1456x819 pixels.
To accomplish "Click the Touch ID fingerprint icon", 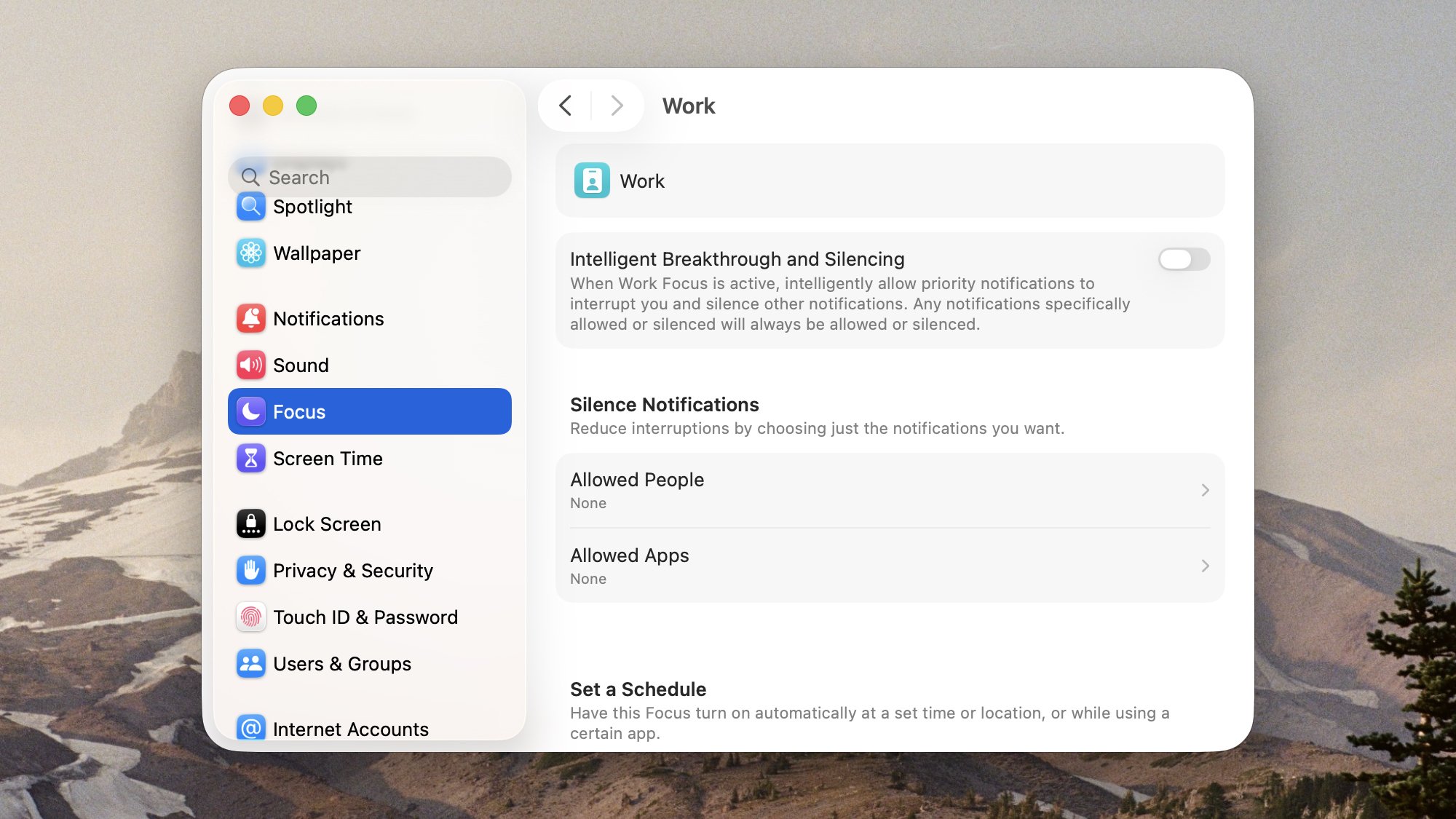I will 251,617.
